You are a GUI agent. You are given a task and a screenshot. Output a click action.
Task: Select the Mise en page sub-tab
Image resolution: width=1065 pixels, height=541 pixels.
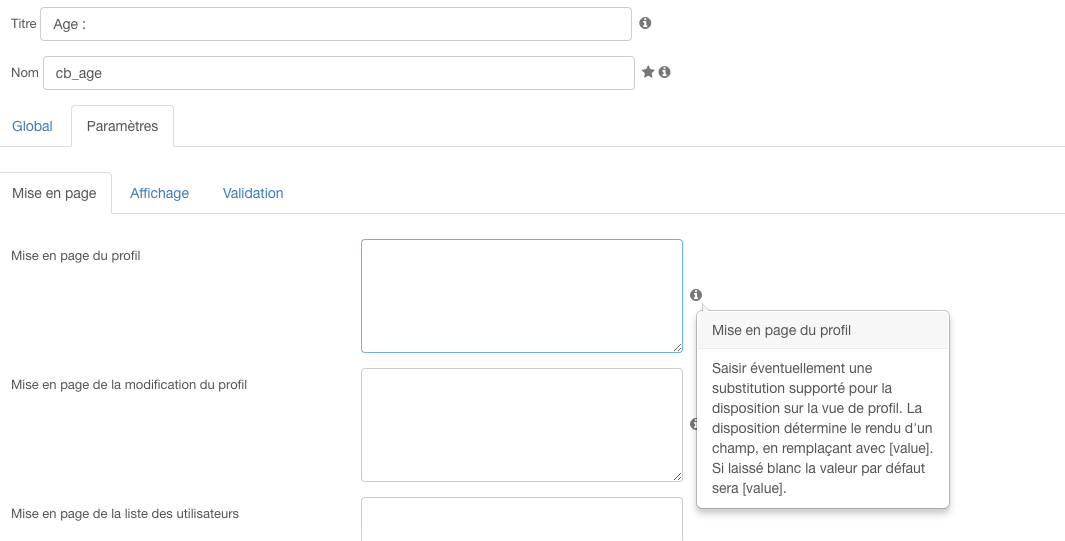54,193
